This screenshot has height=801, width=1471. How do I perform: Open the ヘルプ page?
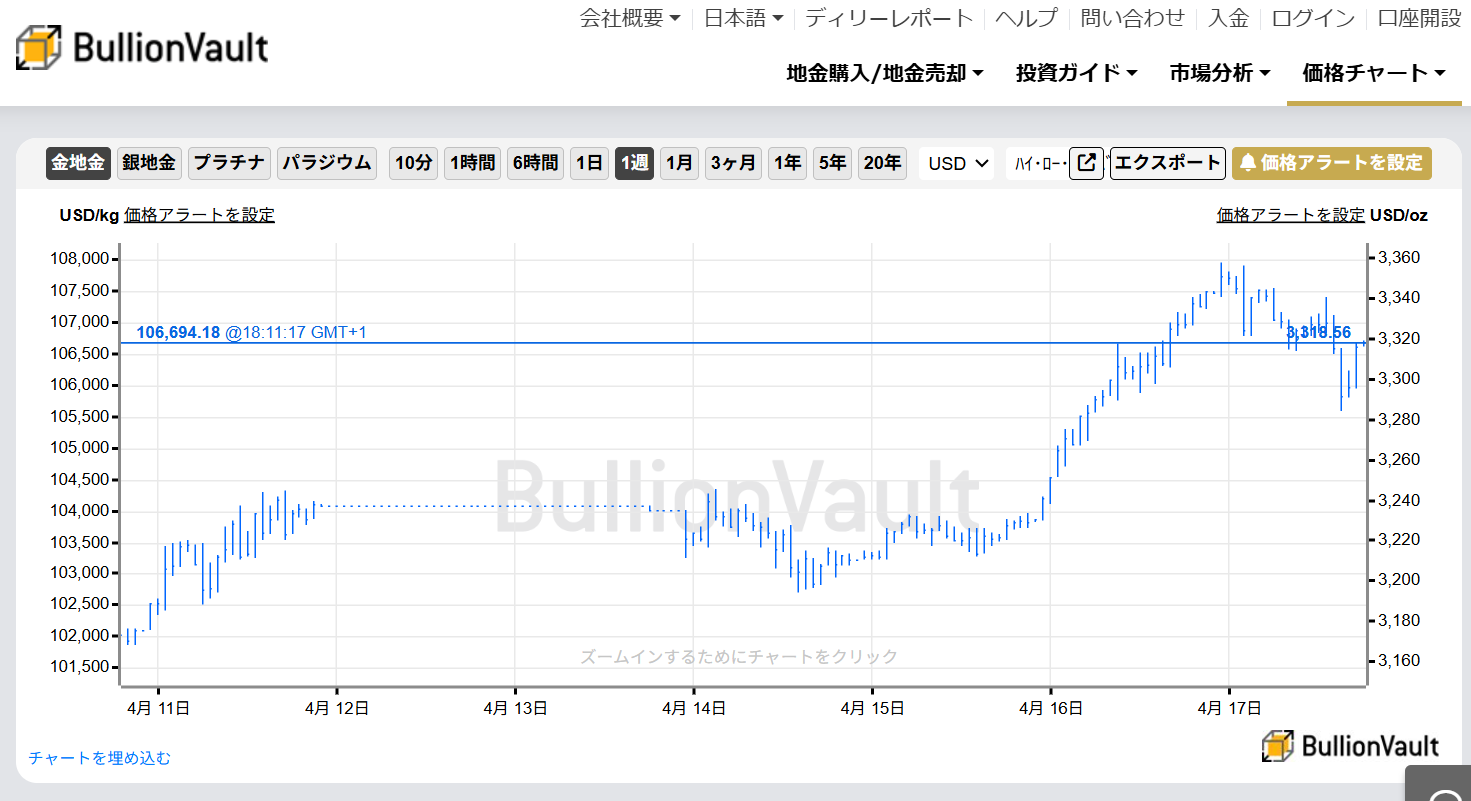coord(1026,18)
